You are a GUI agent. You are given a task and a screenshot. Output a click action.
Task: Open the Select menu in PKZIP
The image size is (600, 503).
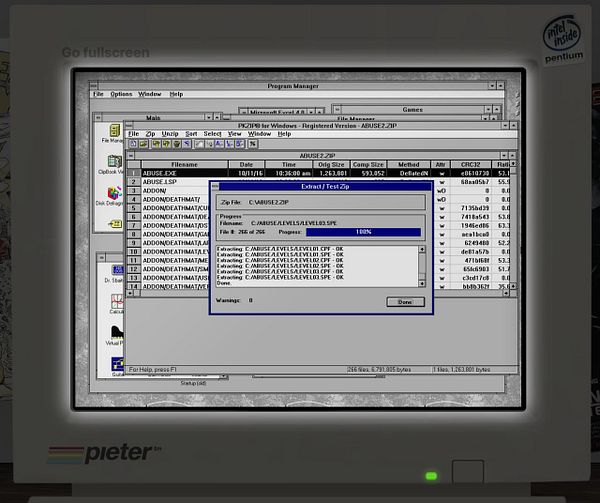(212, 134)
